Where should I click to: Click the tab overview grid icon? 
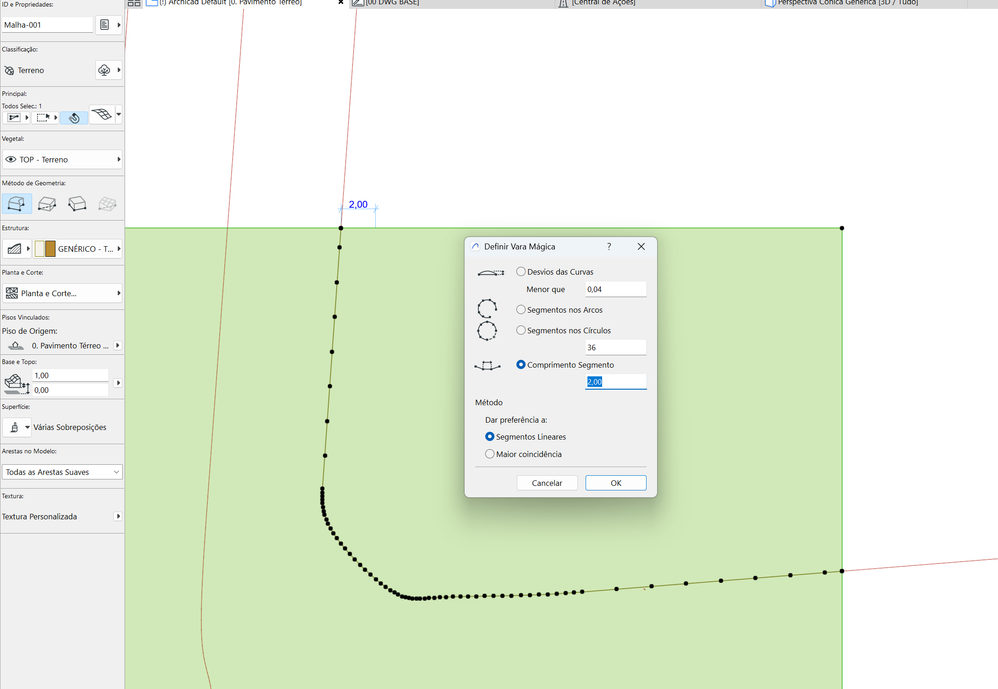(x=134, y=3)
